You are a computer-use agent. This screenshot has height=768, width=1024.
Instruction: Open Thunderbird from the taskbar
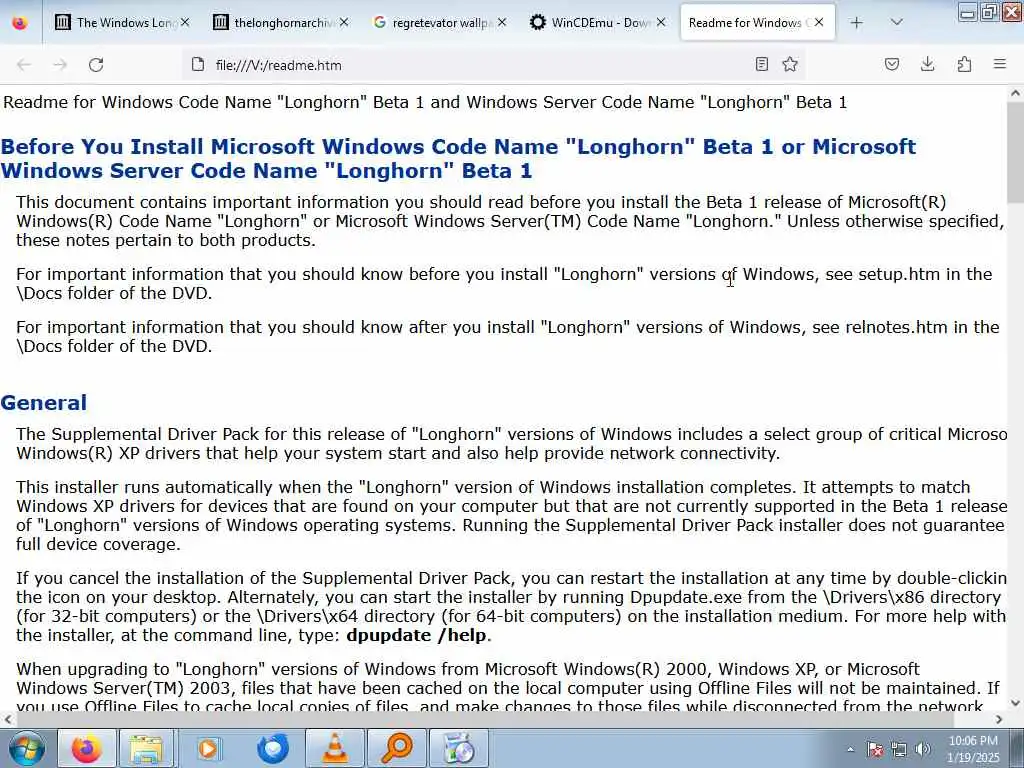(272, 748)
